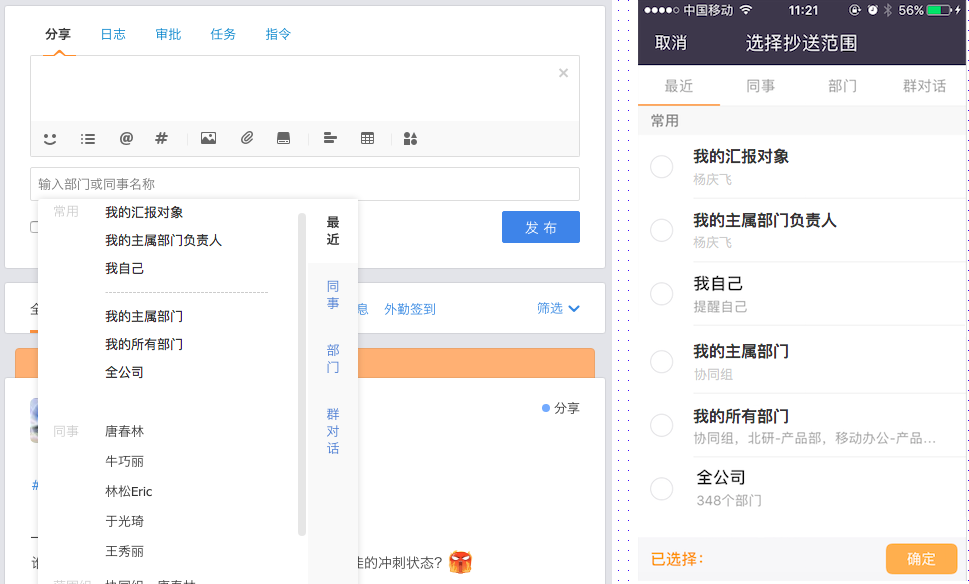Select colleague 于光琦
The width and height of the screenshot is (969, 584).
[x=124, y=521]
